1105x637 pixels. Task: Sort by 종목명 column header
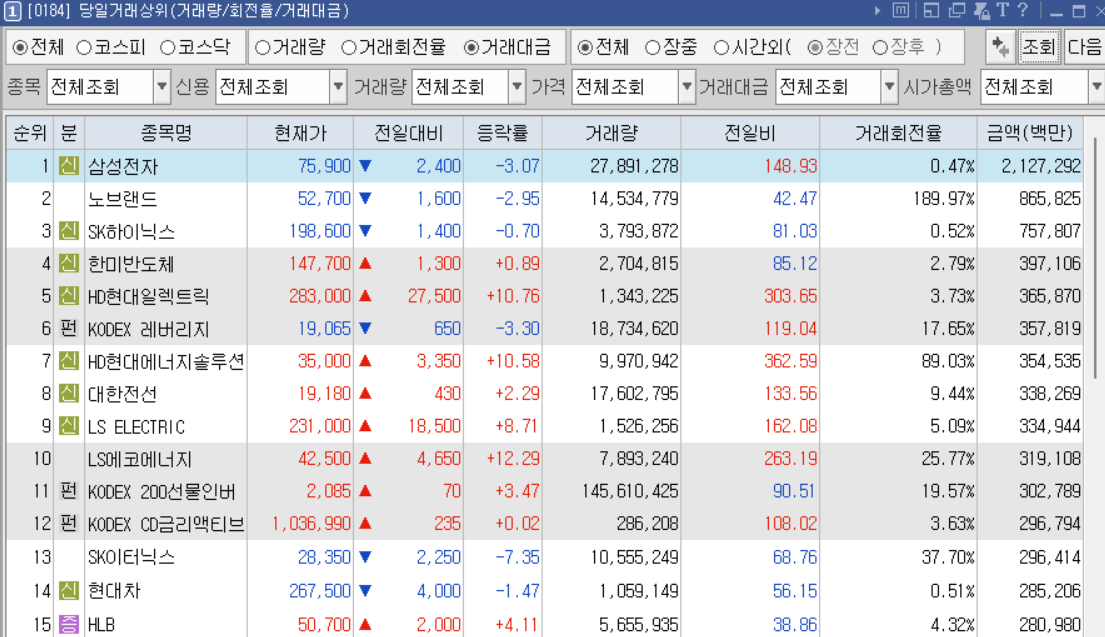click(166, 132)
